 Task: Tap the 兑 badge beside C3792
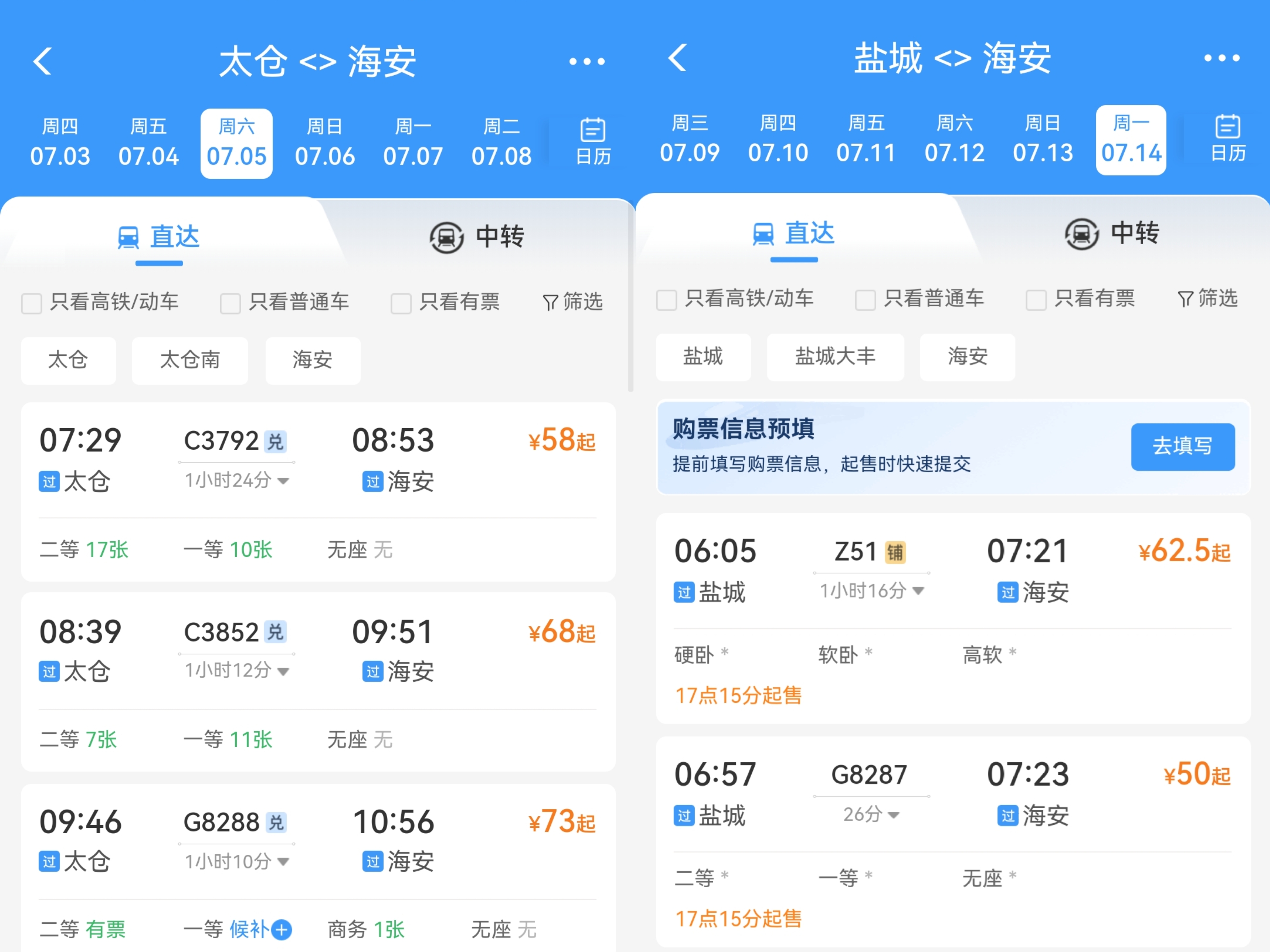(x=276, y=441)
